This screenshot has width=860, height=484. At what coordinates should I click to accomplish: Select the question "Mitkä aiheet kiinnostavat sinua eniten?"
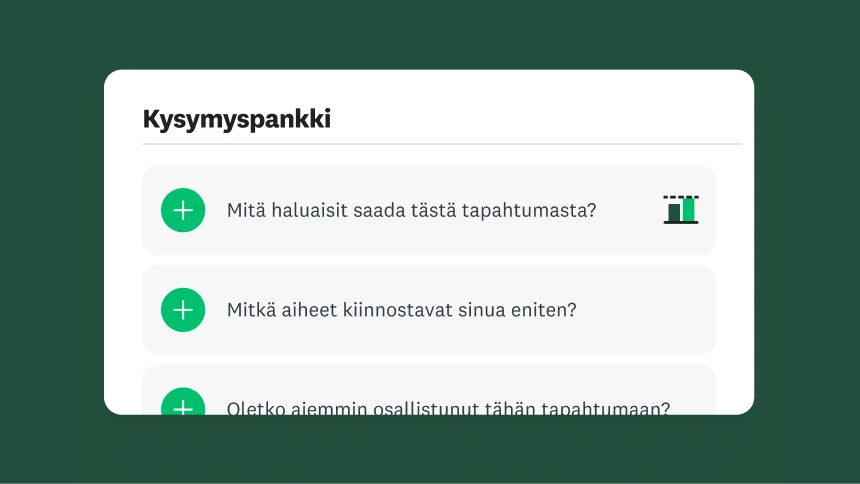pos(401,310)
